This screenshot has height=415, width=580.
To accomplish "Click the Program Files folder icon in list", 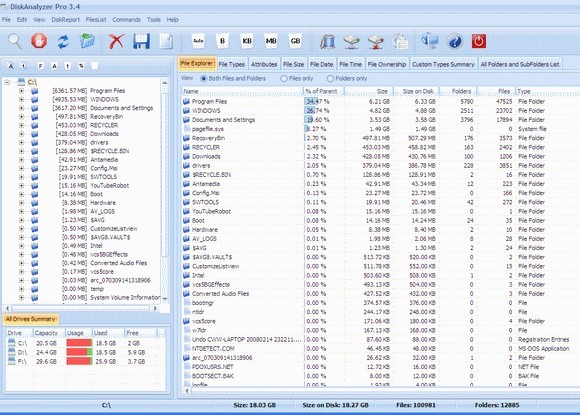I will click(x=186, y=101).
